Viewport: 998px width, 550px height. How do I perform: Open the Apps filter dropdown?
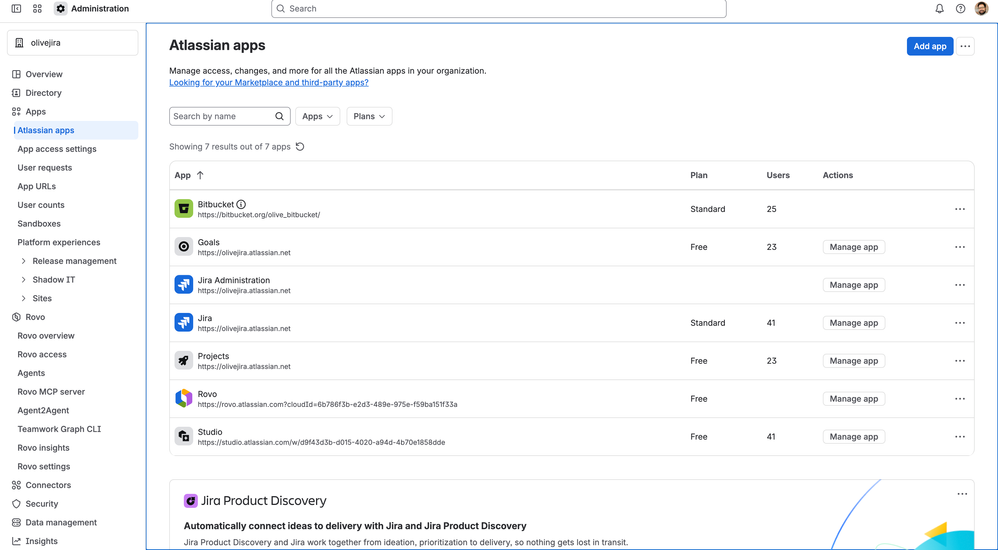click(318, 116)
